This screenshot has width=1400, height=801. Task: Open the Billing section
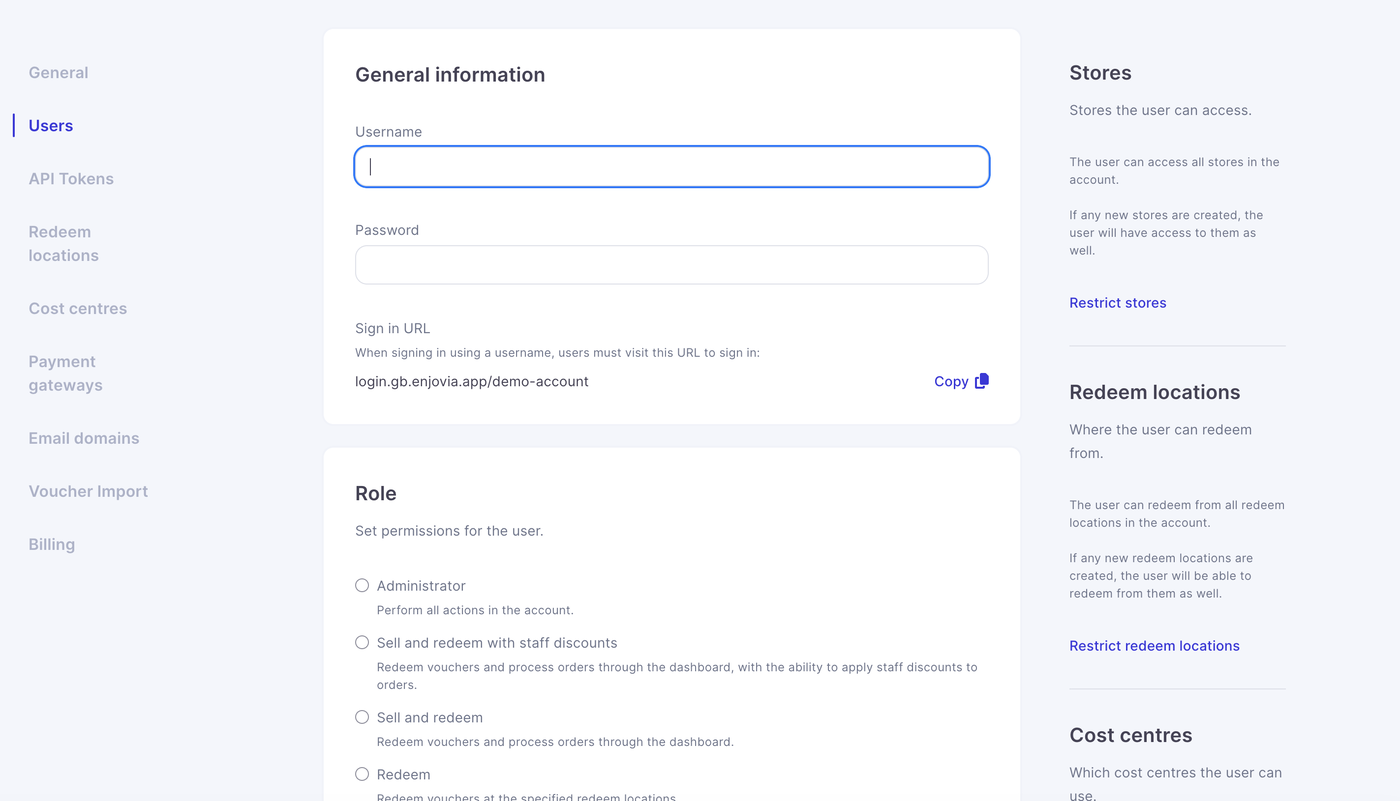click(x=52, y=545)
